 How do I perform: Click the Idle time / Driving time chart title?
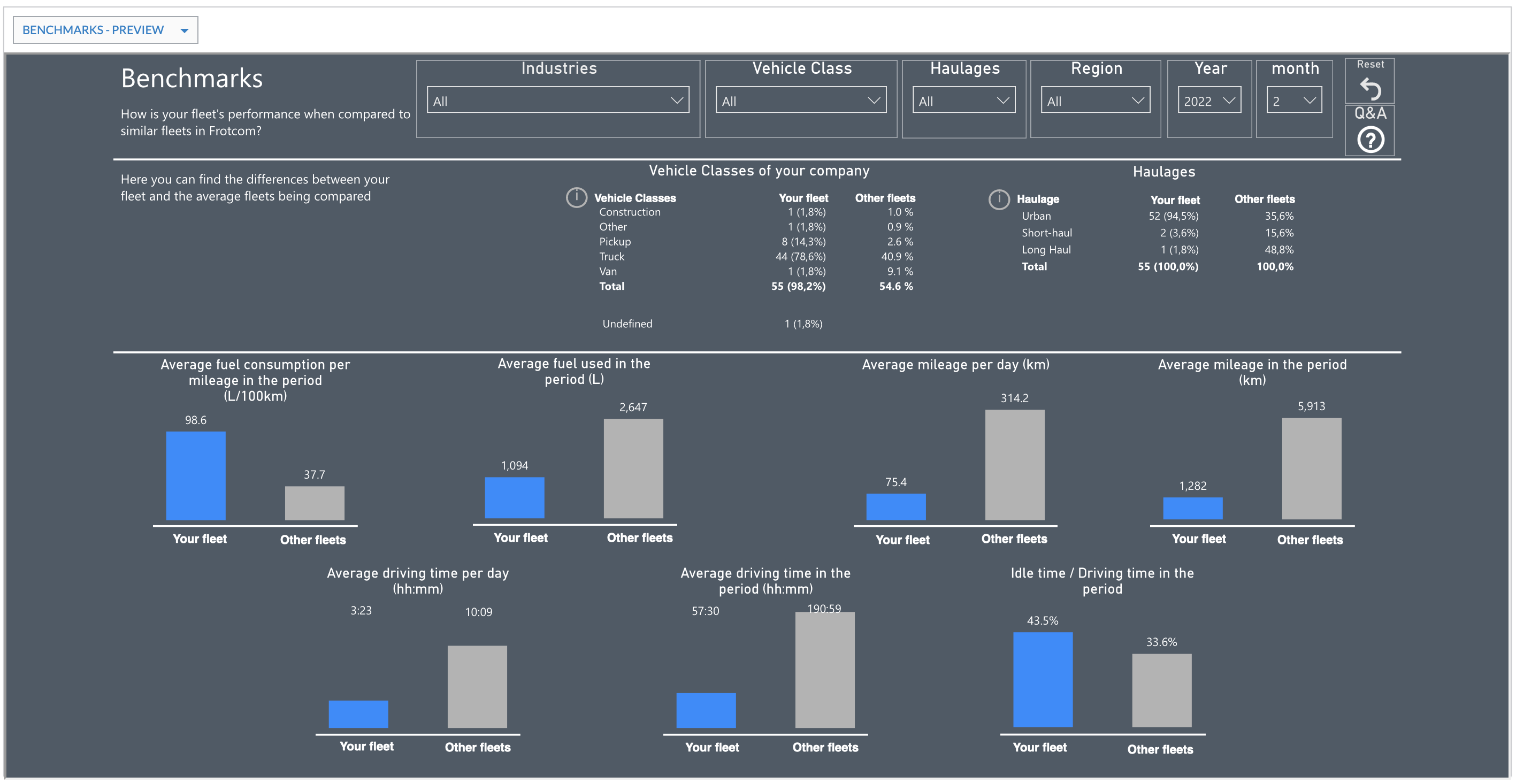pyautogui.click(x=1101, y=580)
